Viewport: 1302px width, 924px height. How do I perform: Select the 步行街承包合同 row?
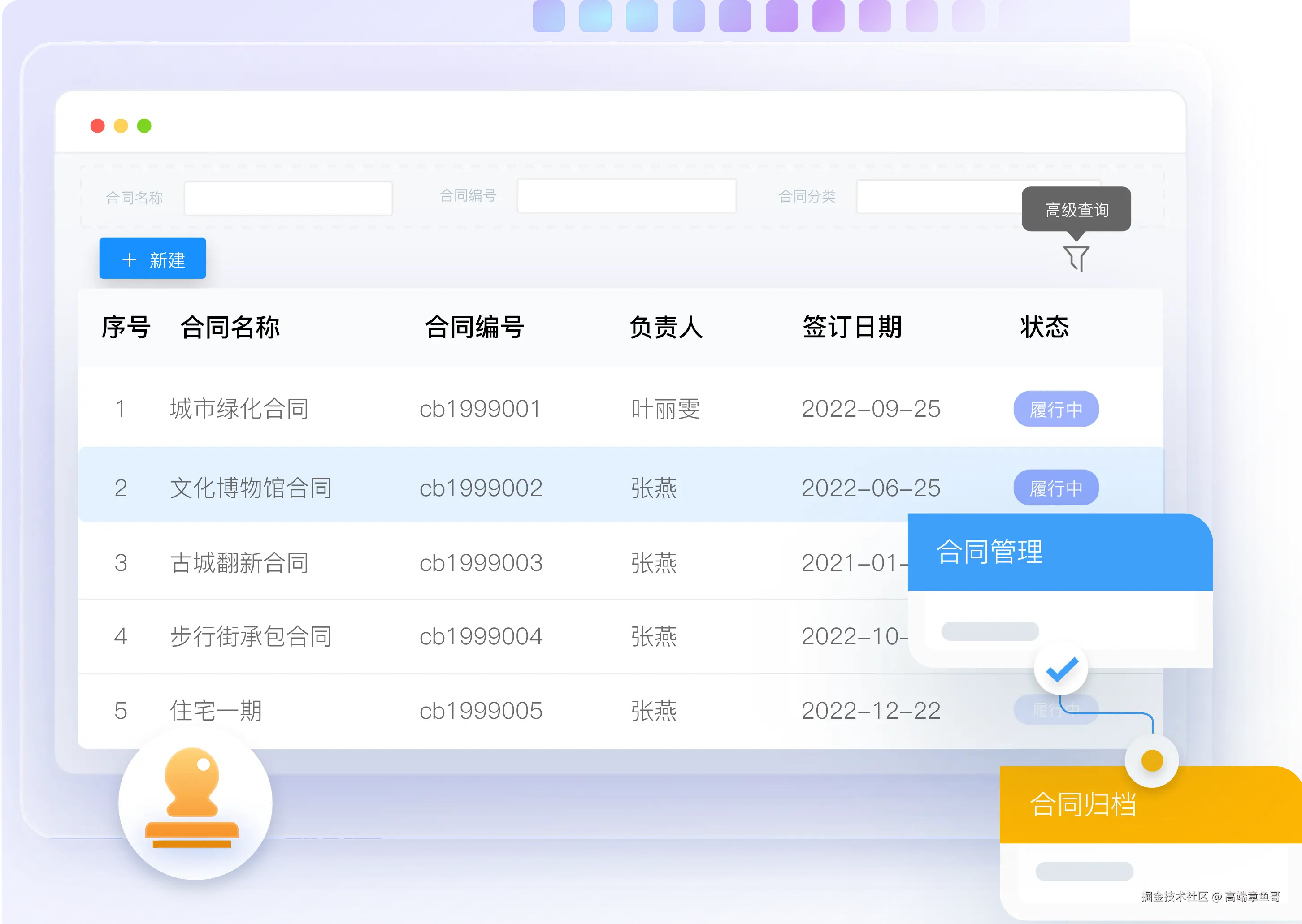point(251,636)
